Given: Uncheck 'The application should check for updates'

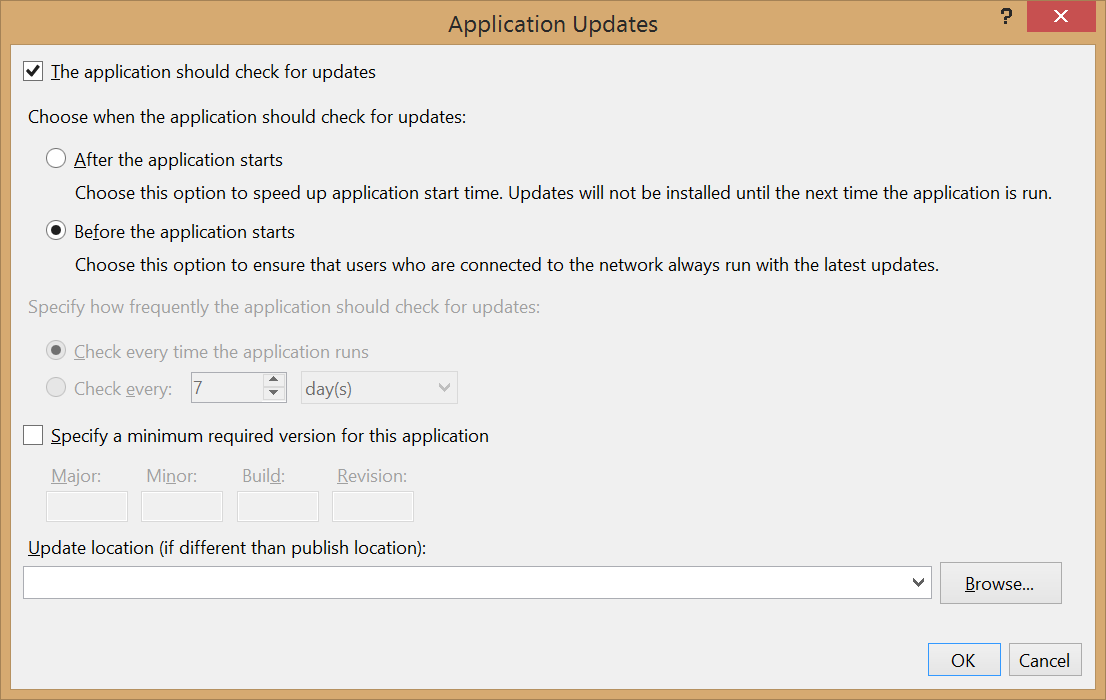Looking at the screenshot, I should click(34, 72).
